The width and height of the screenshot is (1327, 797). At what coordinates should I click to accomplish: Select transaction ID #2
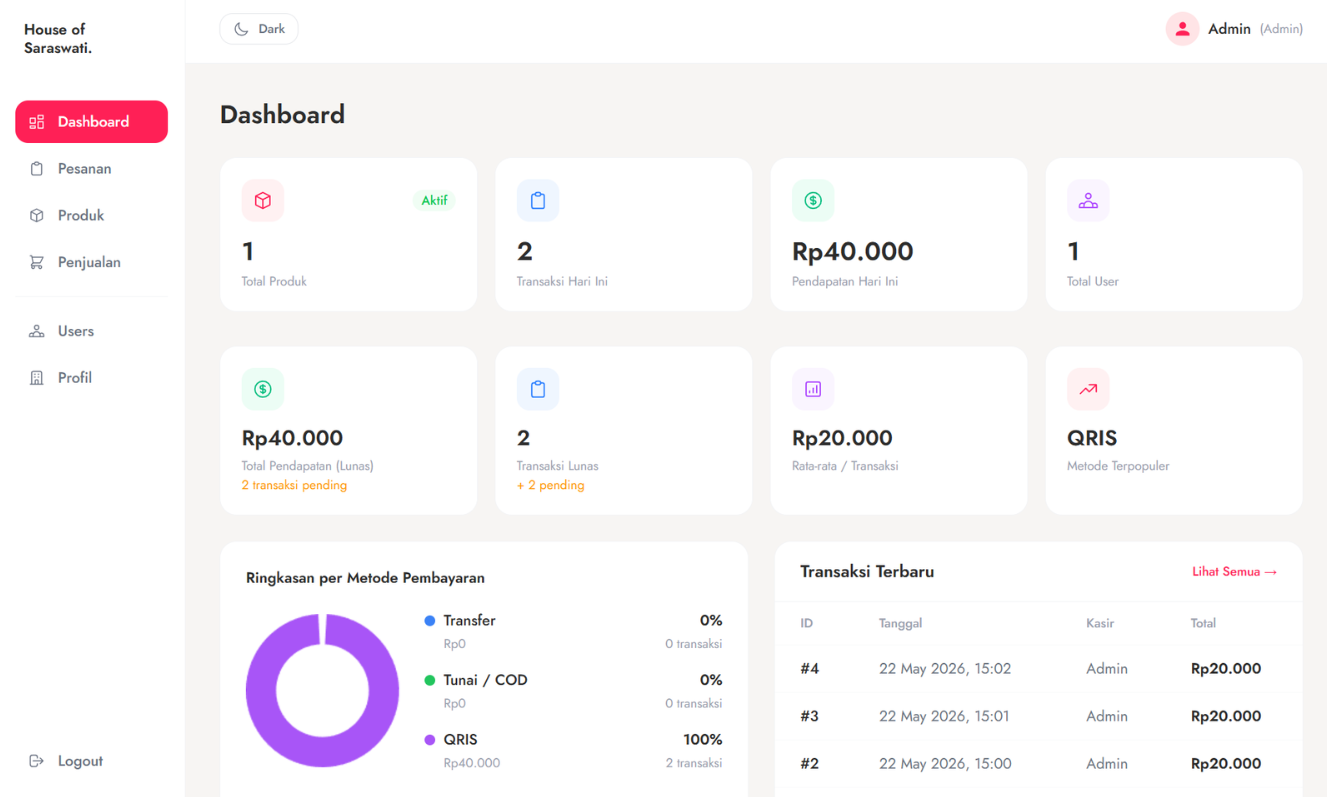pyautogui.click(x=810, y=764)
